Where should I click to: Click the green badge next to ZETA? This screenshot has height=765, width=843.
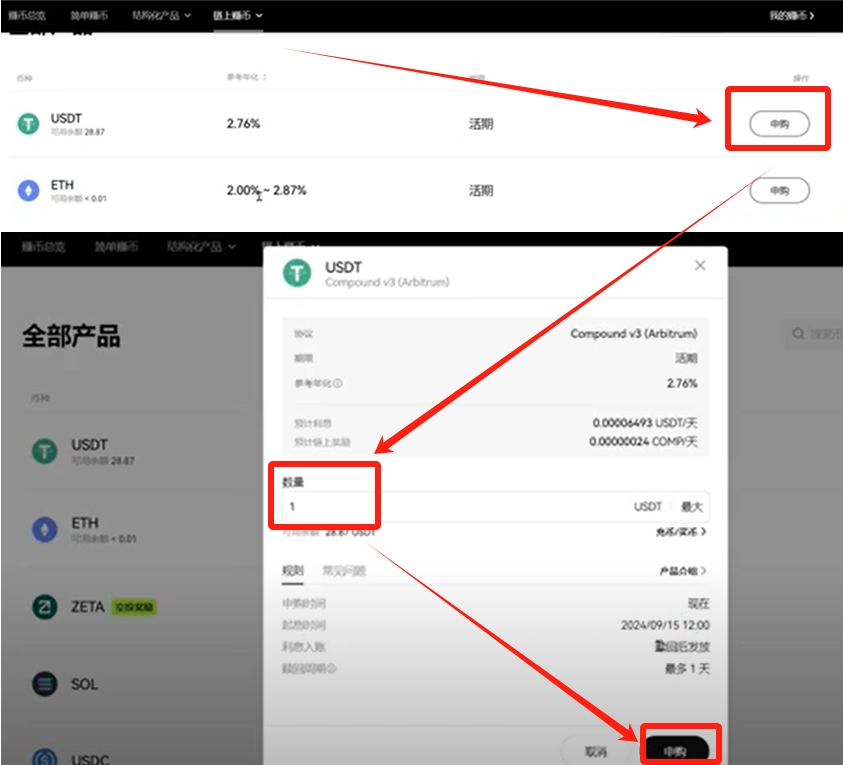[134, 607]
